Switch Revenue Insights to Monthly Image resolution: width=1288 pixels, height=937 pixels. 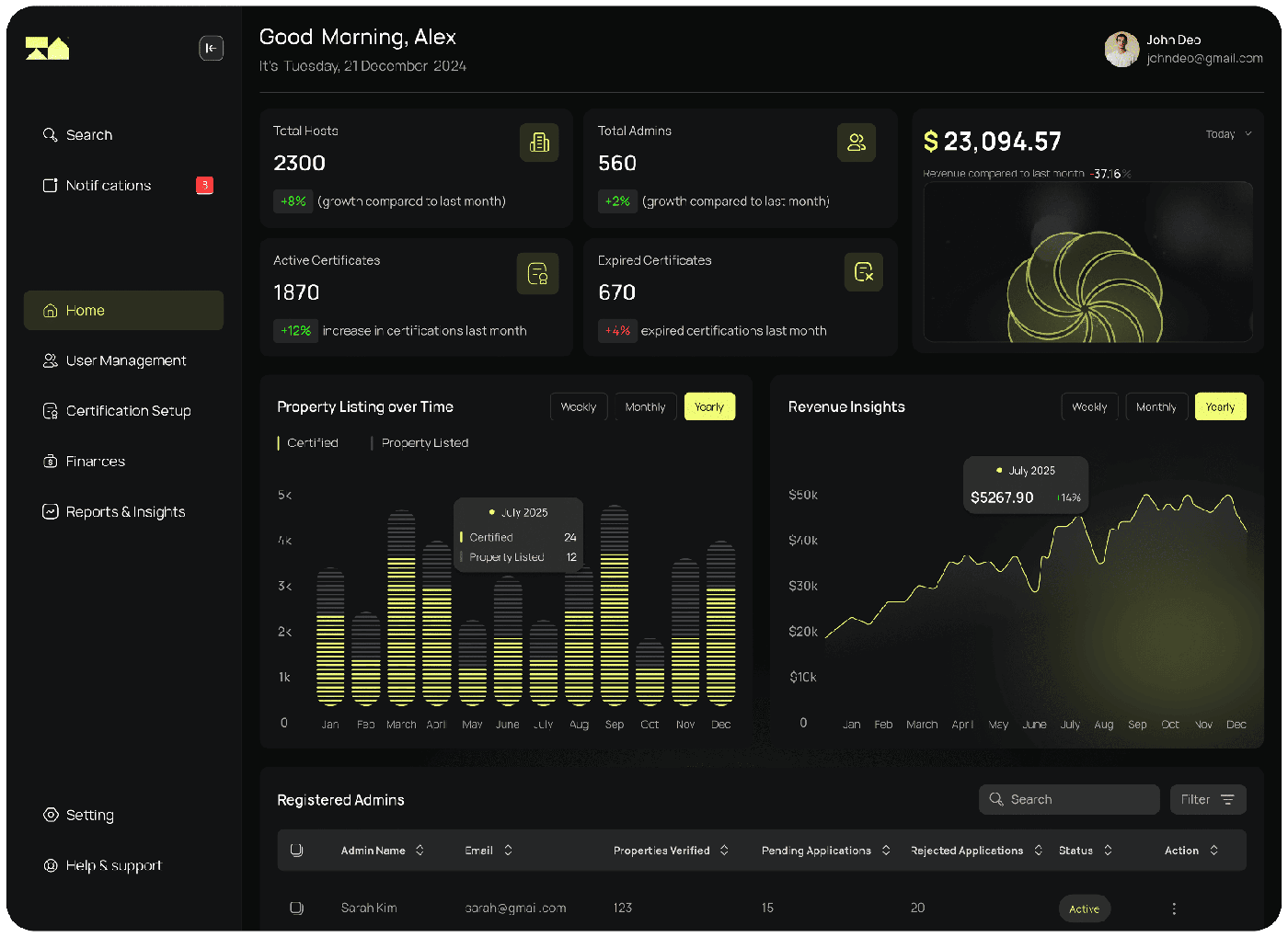pos(1156,407)
